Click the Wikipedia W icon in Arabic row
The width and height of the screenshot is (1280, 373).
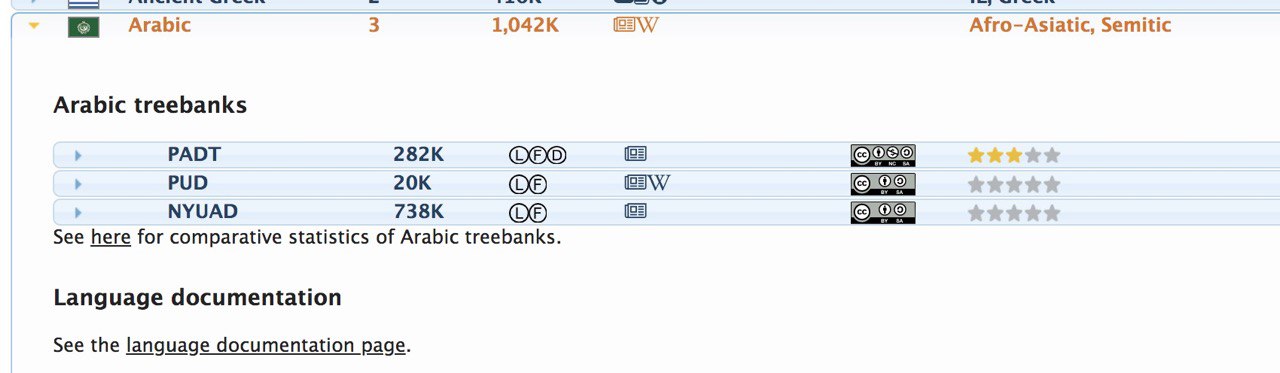648,25
